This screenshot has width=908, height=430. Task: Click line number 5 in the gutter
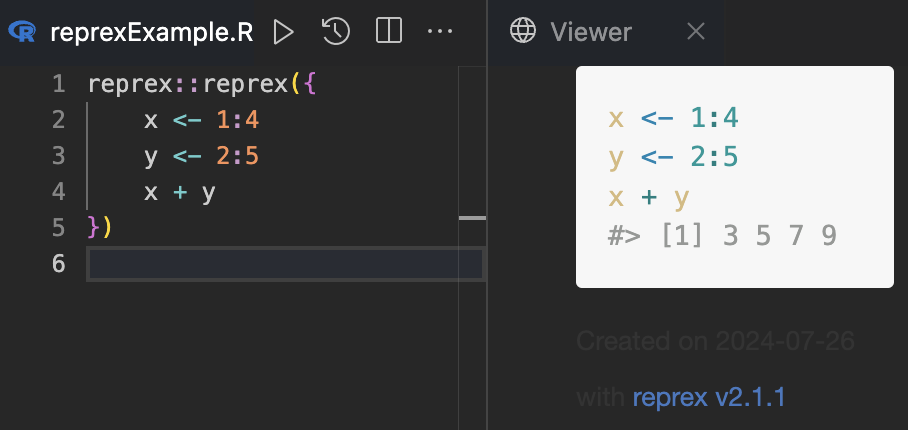click(58, 228)
